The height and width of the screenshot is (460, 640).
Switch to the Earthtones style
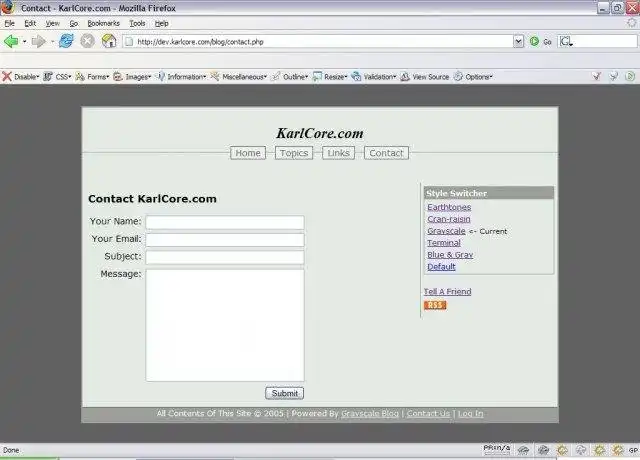pos(449,207)
